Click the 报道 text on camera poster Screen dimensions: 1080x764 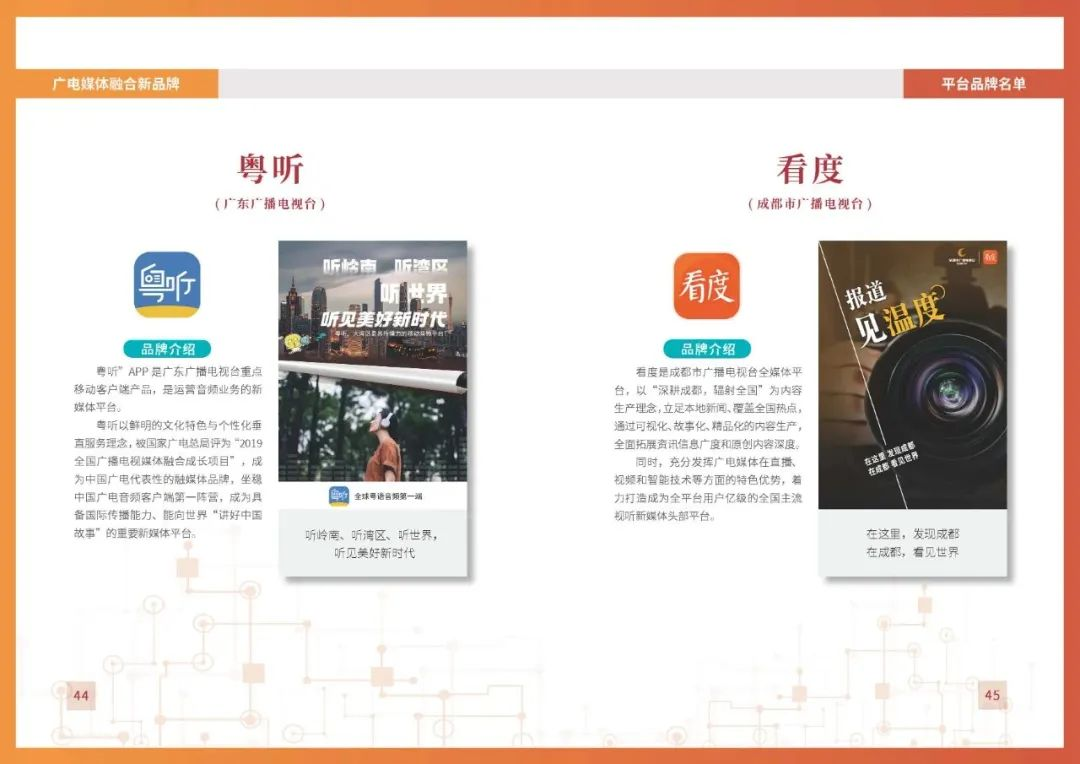pos(866,295)
